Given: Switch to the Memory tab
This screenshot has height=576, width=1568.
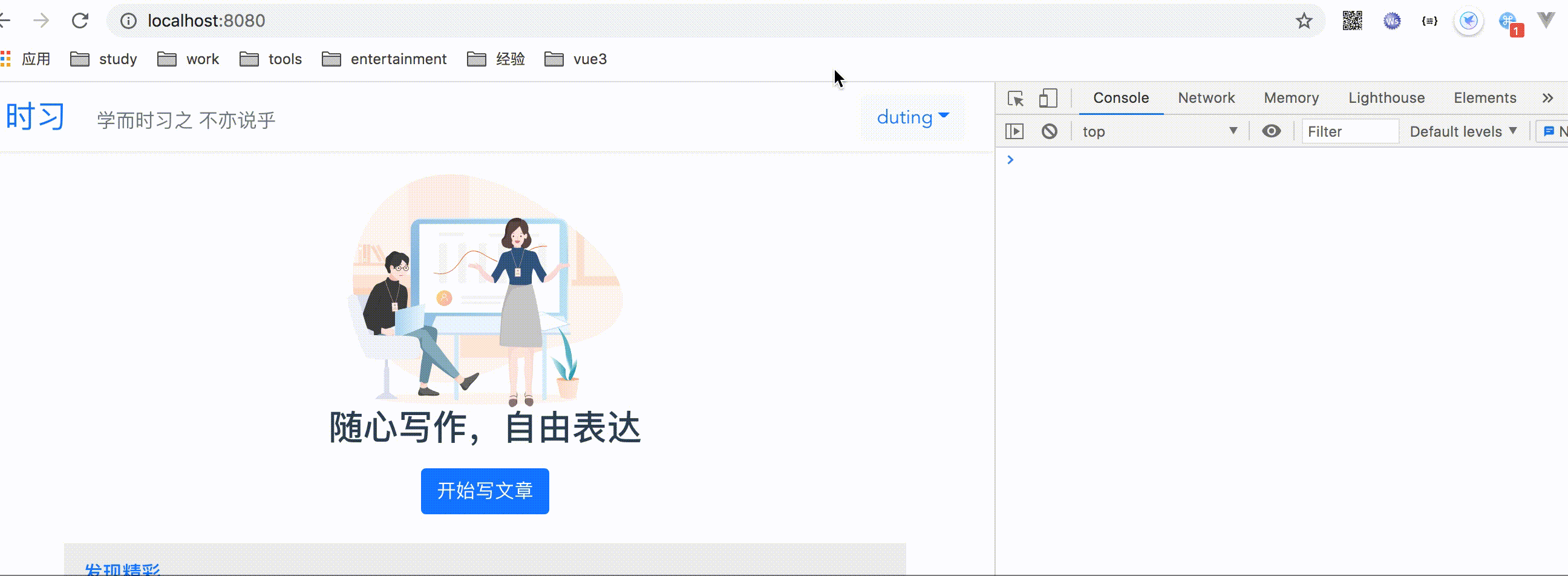Looking at the screenshot, I should point(1291,98).
